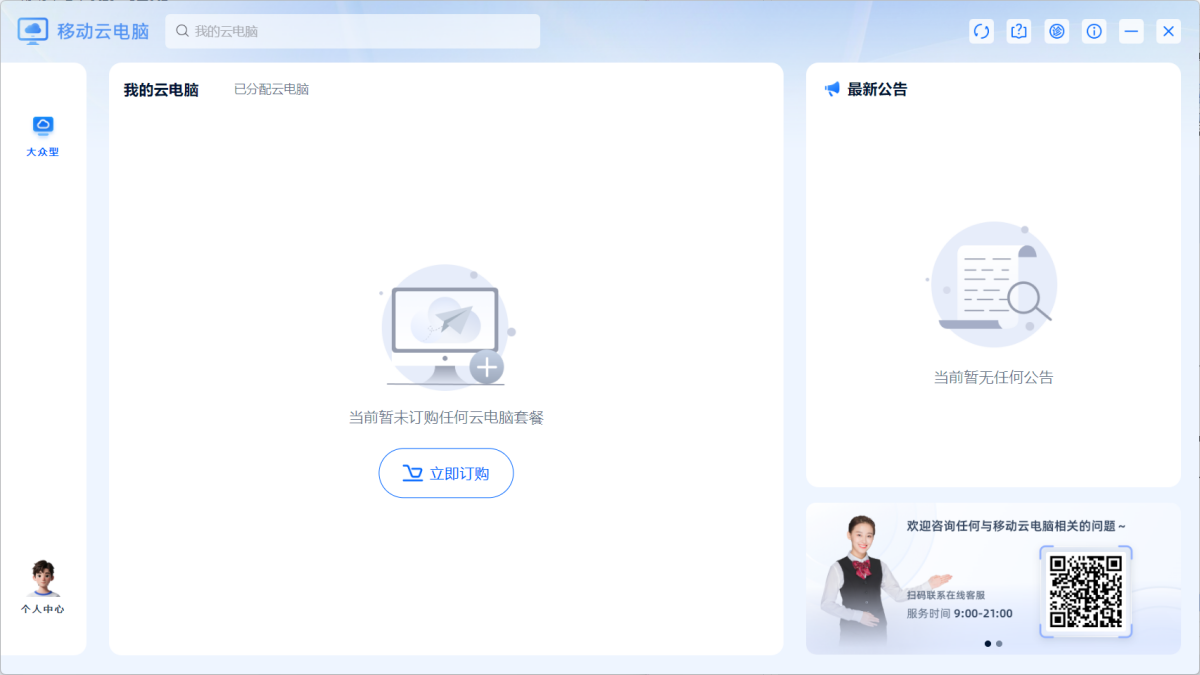The height and width of the screenshot is (675, 1200).
Task: Select the first carousel indicator dot
Action: tap(987, 643)
